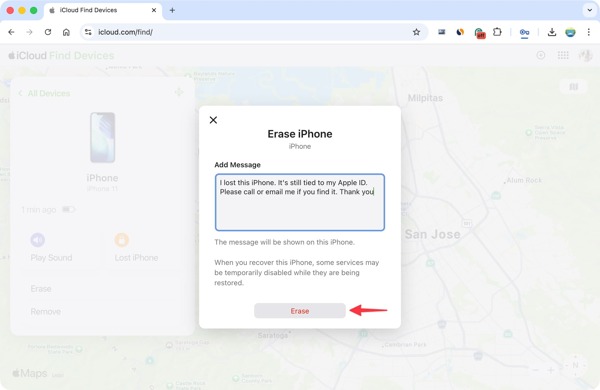Viewport: 600px width, 390px height.
Task: Bookmark this page with star icon
Action: click(x=416, y=32)
